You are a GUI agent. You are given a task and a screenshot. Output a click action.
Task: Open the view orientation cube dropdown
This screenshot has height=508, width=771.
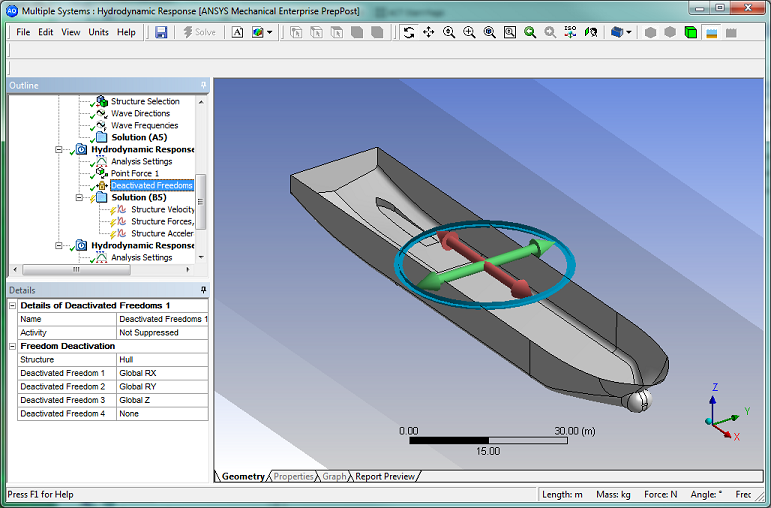pos(631,32)
